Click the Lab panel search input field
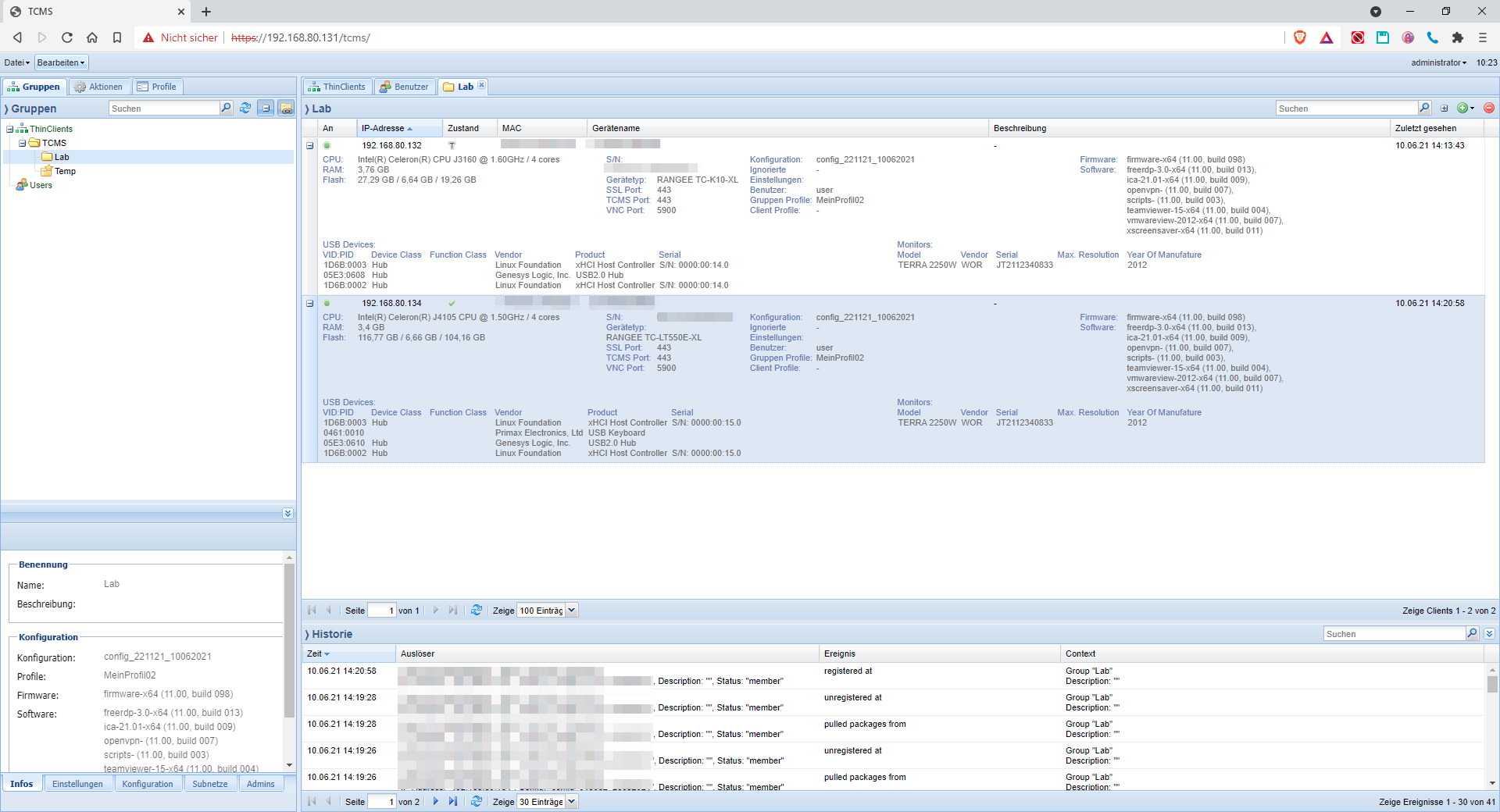Screen dimensions: 1500x812 click(1346, 109)
